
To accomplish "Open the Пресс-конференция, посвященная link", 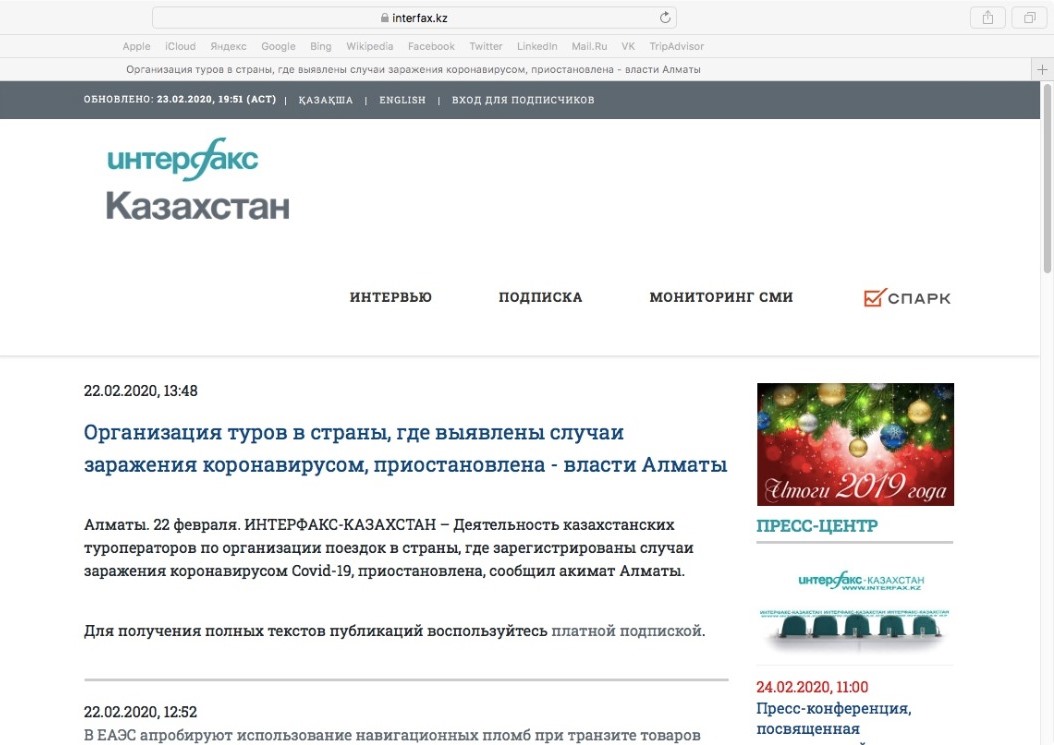I will [834, 718].
